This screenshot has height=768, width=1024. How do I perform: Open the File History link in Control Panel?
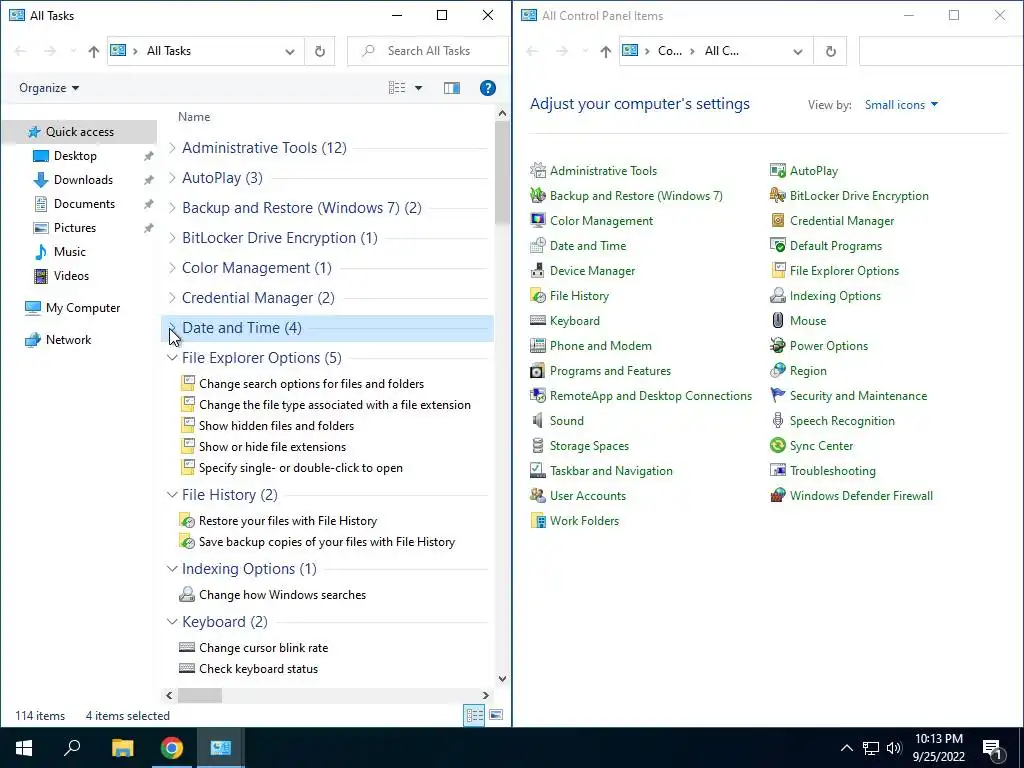click(x=579, y=296)
